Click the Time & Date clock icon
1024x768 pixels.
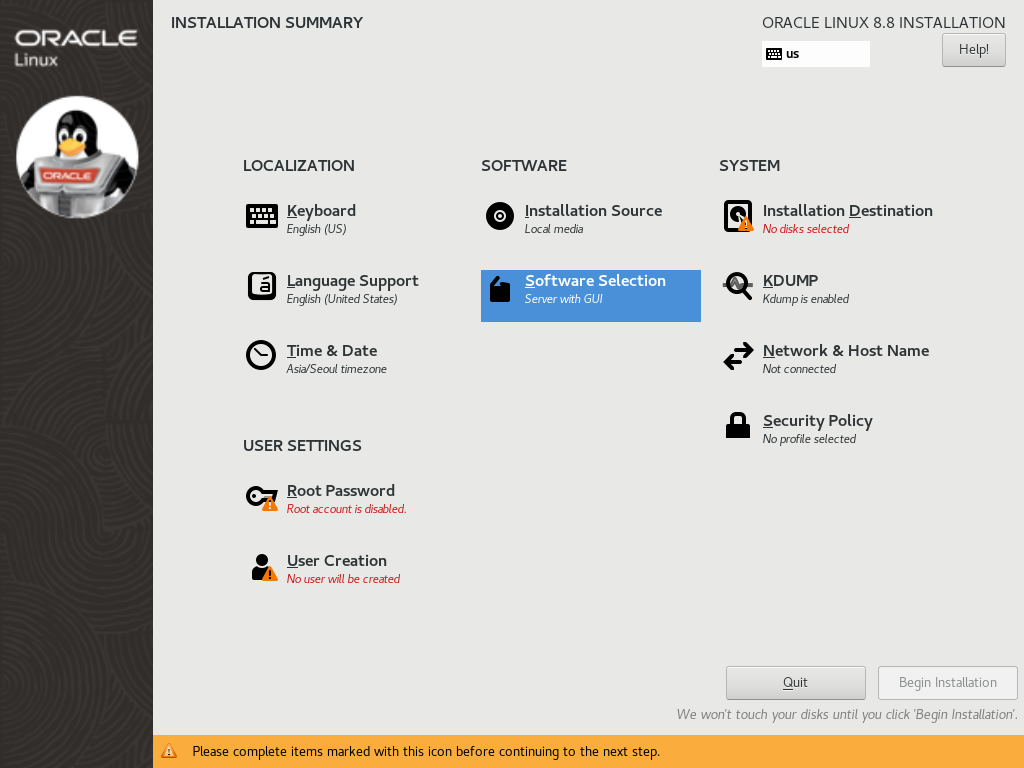pyautogui.click(x=261, y=355)
